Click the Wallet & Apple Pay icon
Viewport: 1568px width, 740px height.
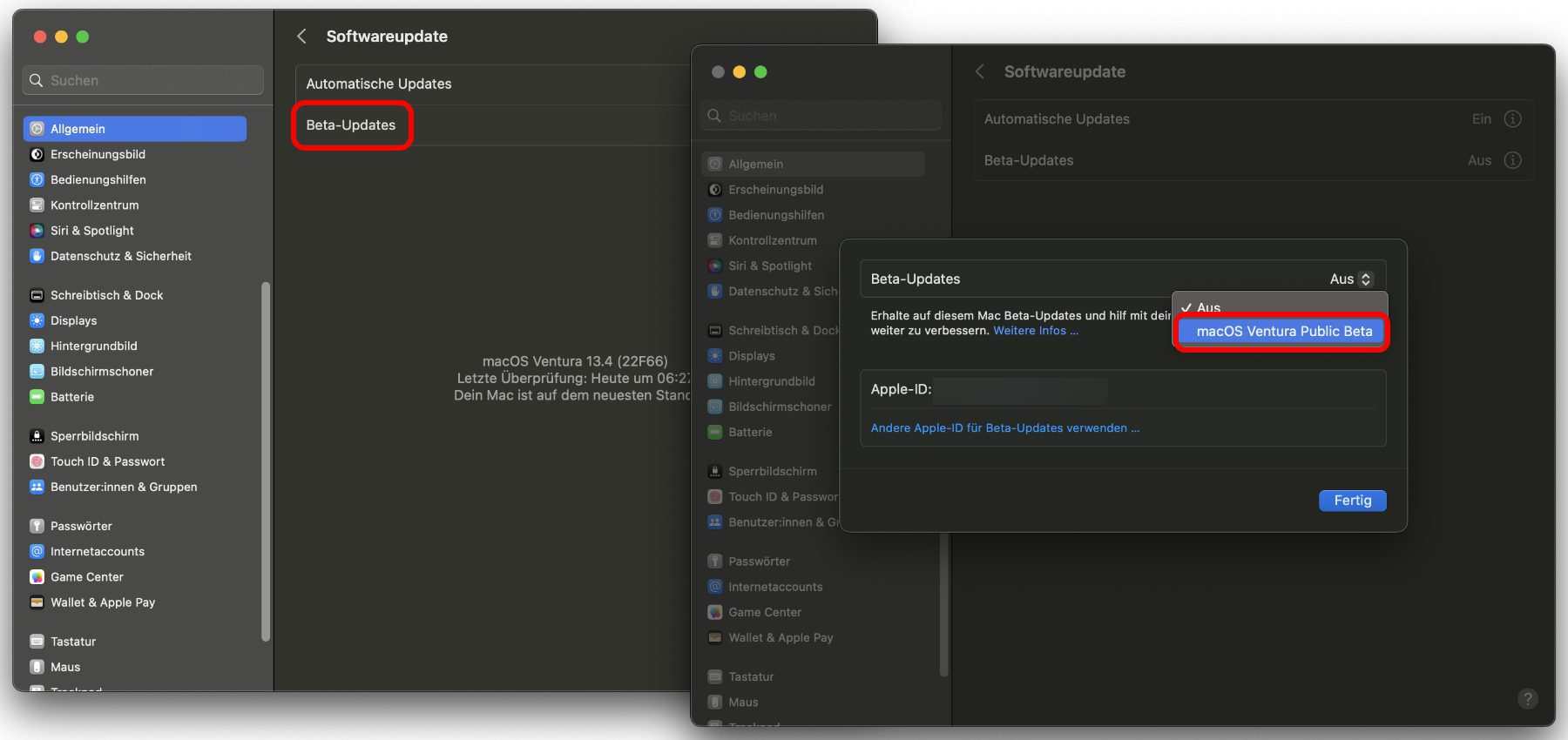(37, 602)
